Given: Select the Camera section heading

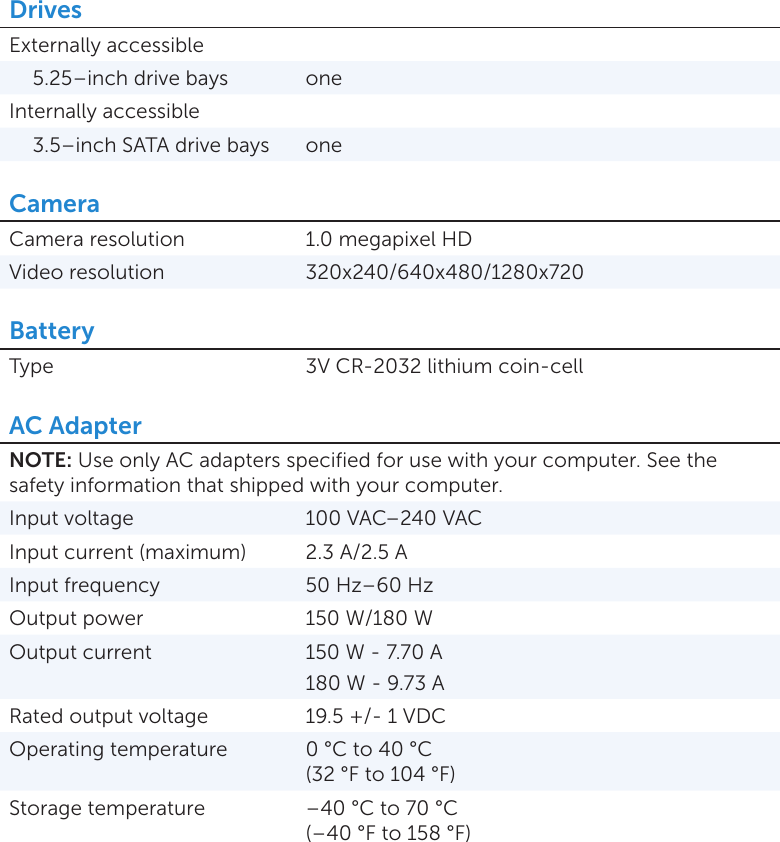Looking at the screenshot, I should tap(54, 204).
